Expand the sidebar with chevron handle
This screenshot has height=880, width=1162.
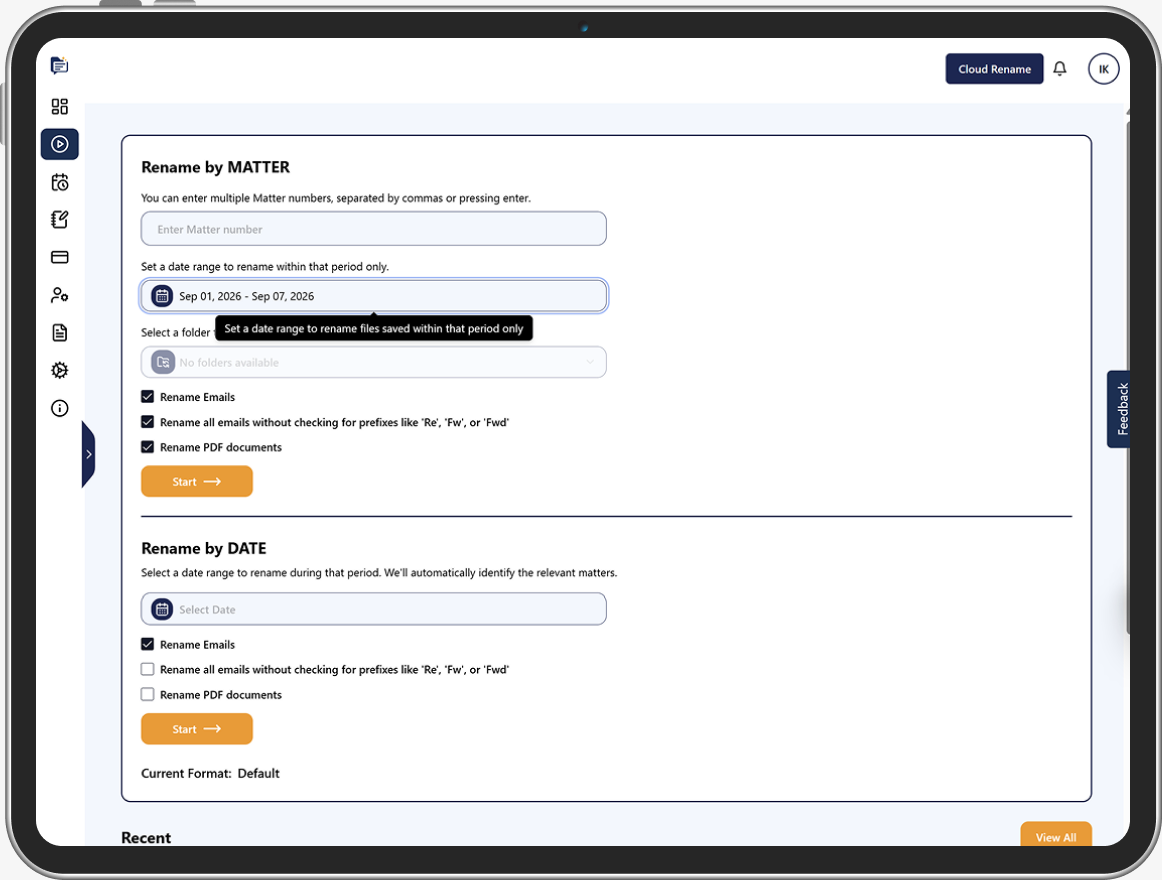88,454
